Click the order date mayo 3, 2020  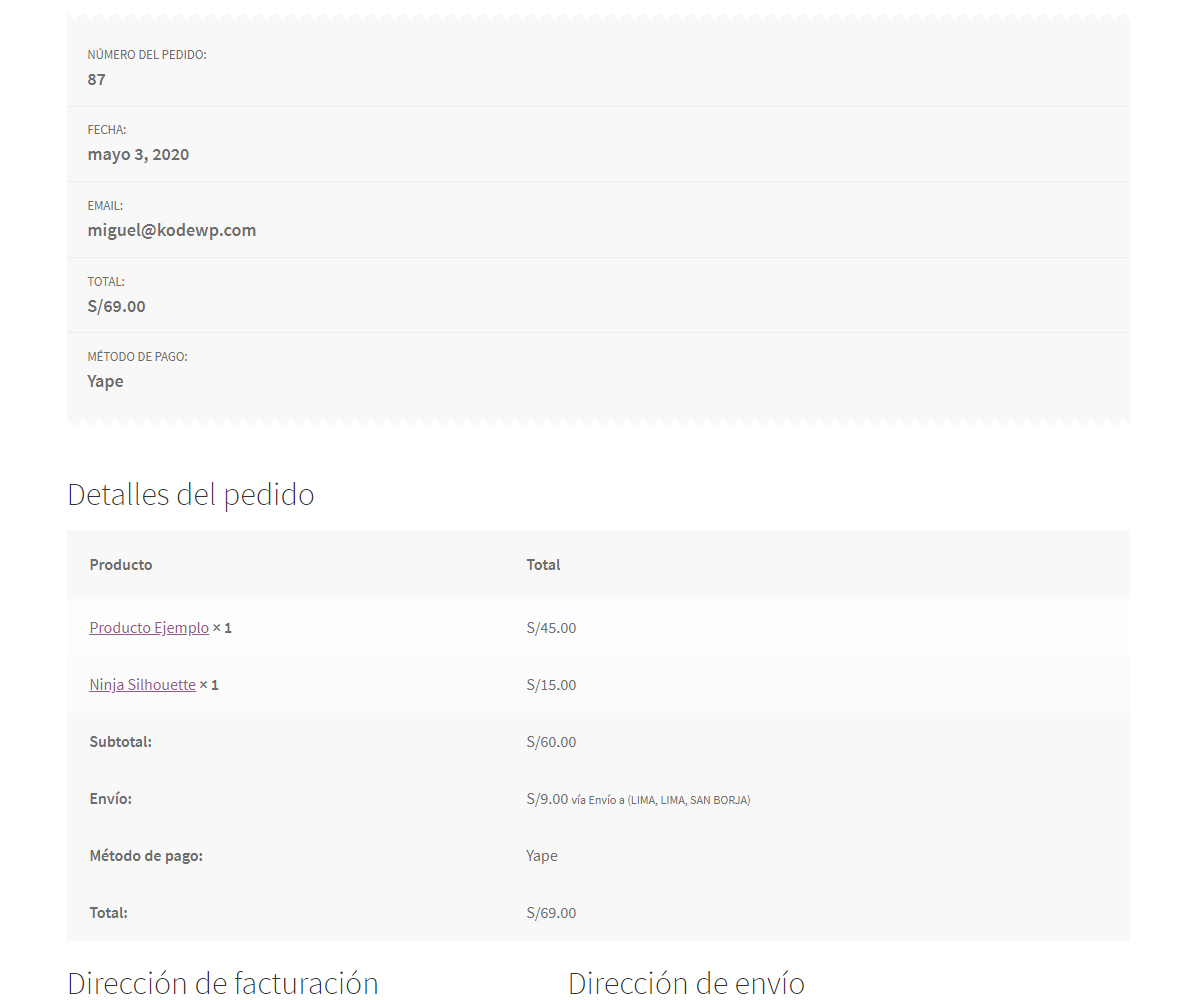(x=138, y=154)
